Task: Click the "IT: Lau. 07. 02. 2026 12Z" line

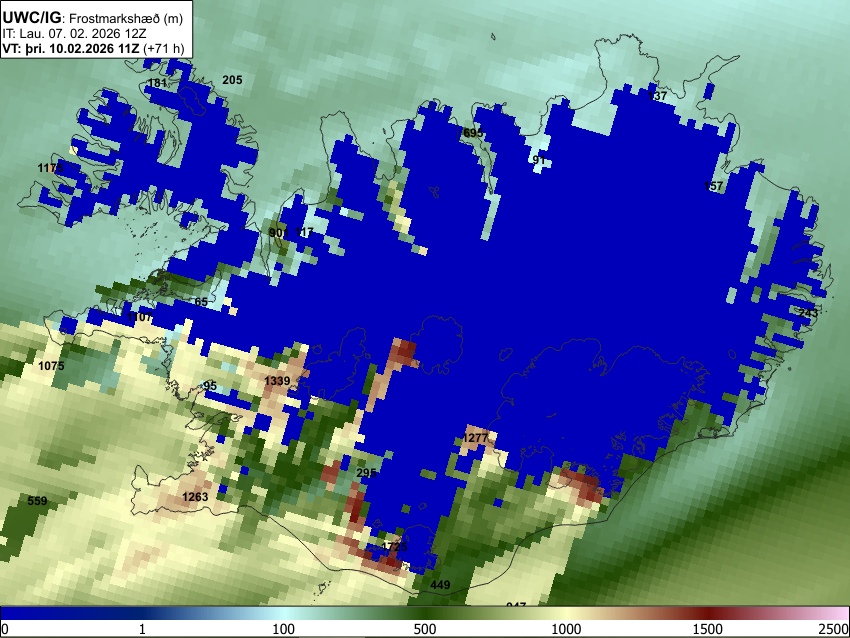Action: 74,34
